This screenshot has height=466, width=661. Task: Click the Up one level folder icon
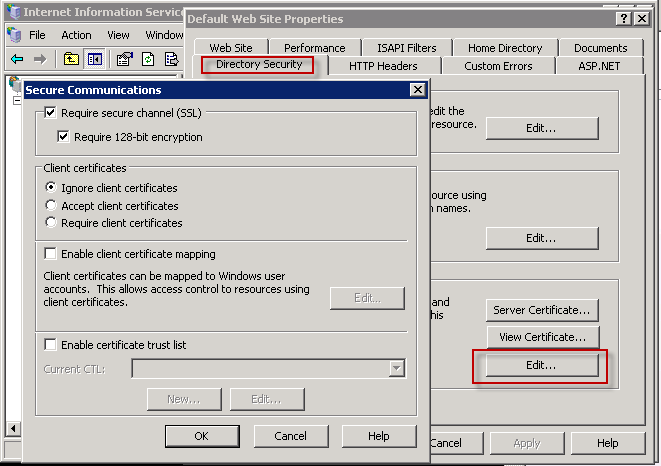pos(72,59)
